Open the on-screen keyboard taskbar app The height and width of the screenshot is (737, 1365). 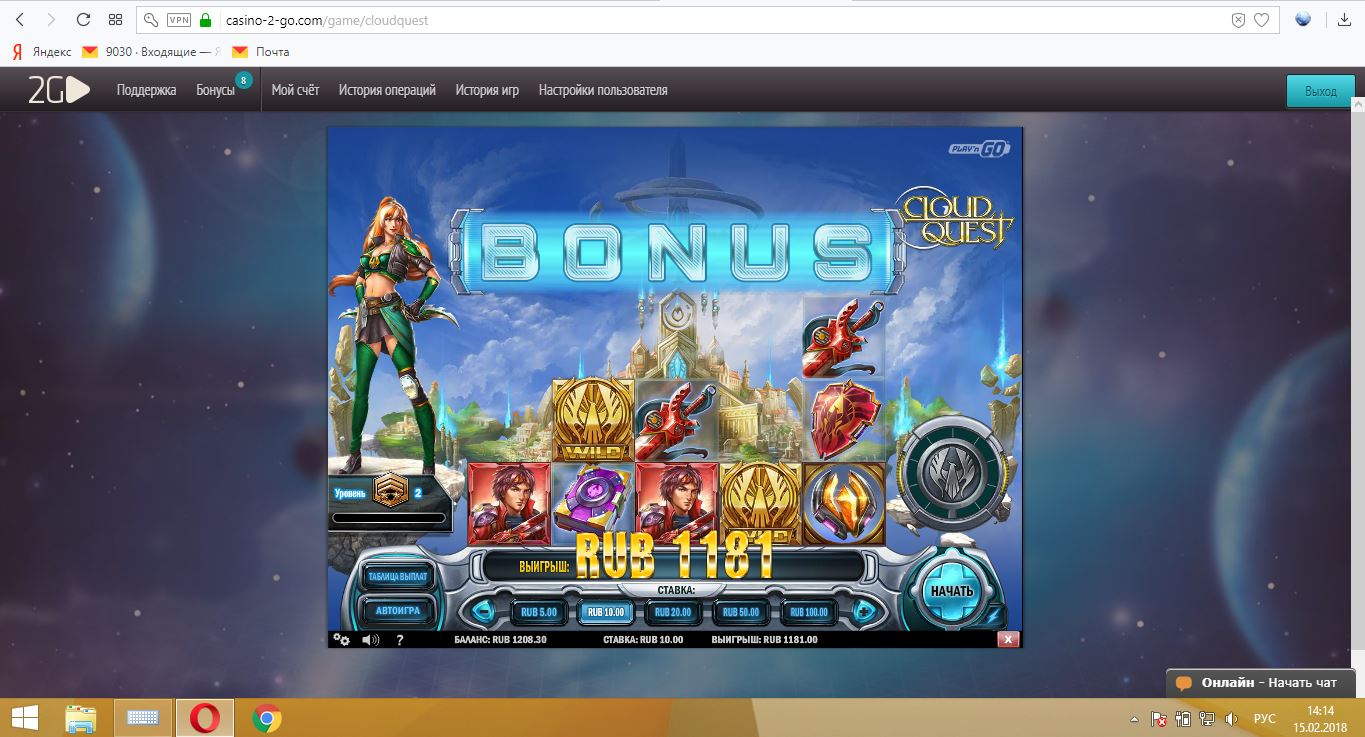tap(144, 718)
